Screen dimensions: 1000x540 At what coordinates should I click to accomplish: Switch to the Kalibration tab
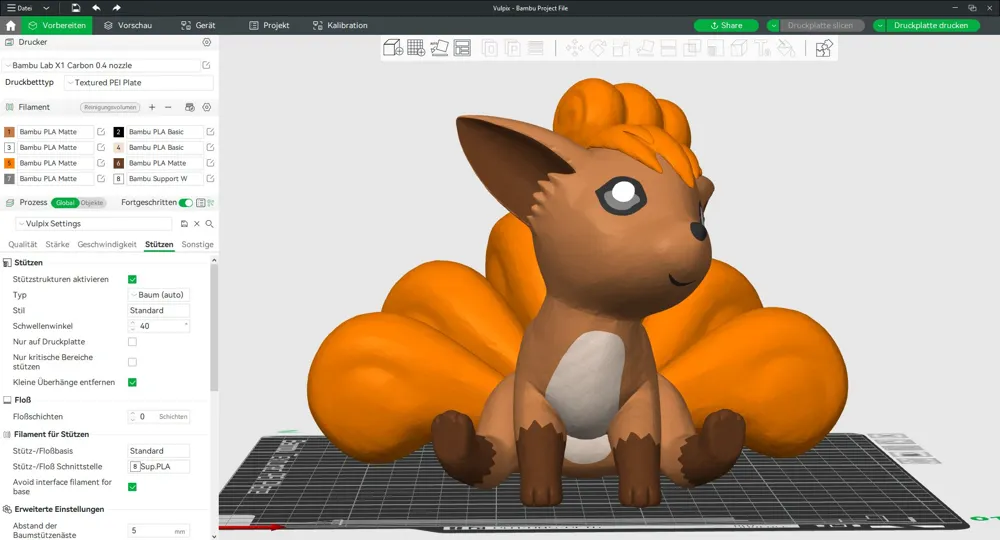(x=340, y=26)
